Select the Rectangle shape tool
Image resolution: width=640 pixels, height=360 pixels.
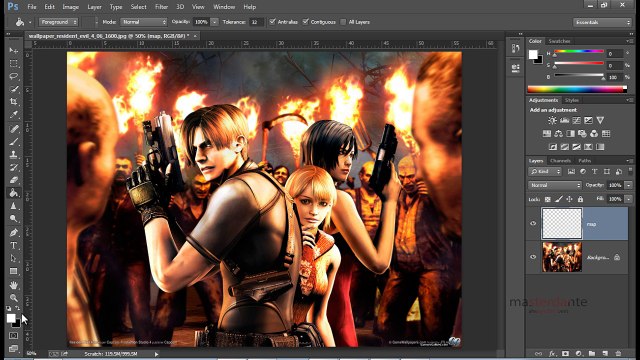(x=13, y=271)
